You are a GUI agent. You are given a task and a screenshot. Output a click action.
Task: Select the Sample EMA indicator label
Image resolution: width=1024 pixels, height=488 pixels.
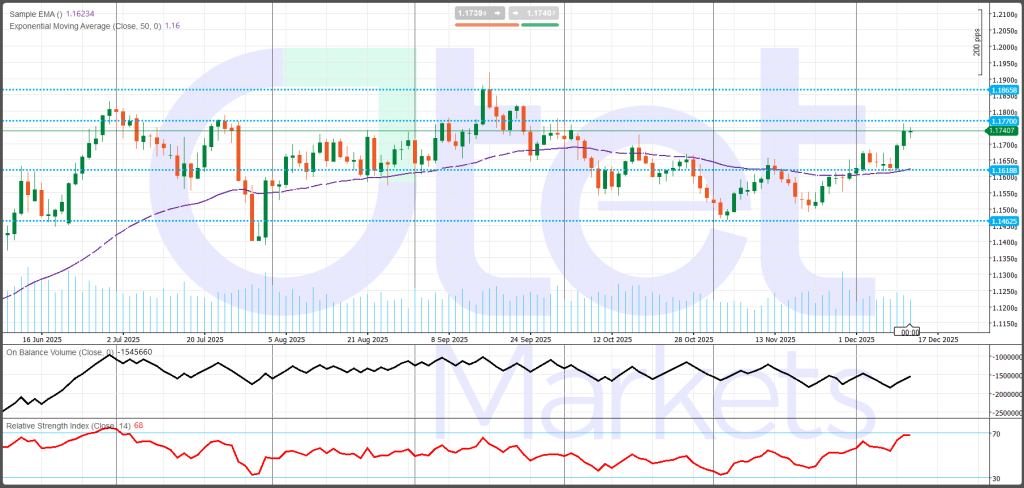pyautogui.click(x=35, y=14)
